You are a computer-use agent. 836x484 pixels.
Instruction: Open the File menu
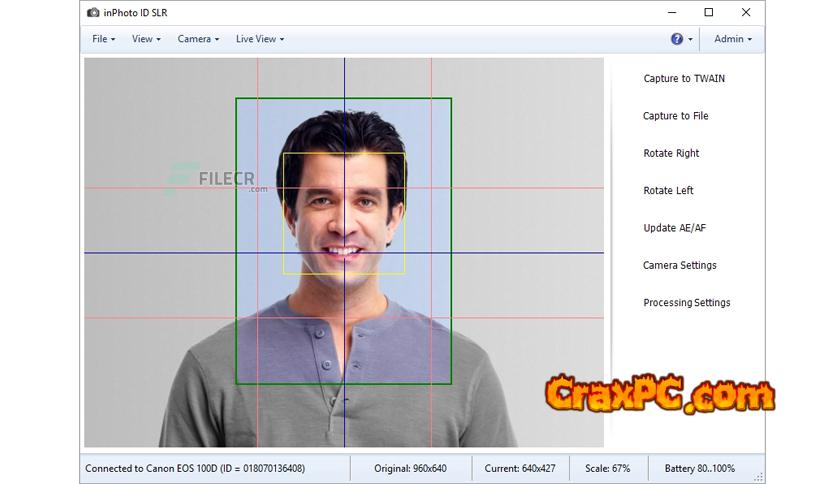103,39
